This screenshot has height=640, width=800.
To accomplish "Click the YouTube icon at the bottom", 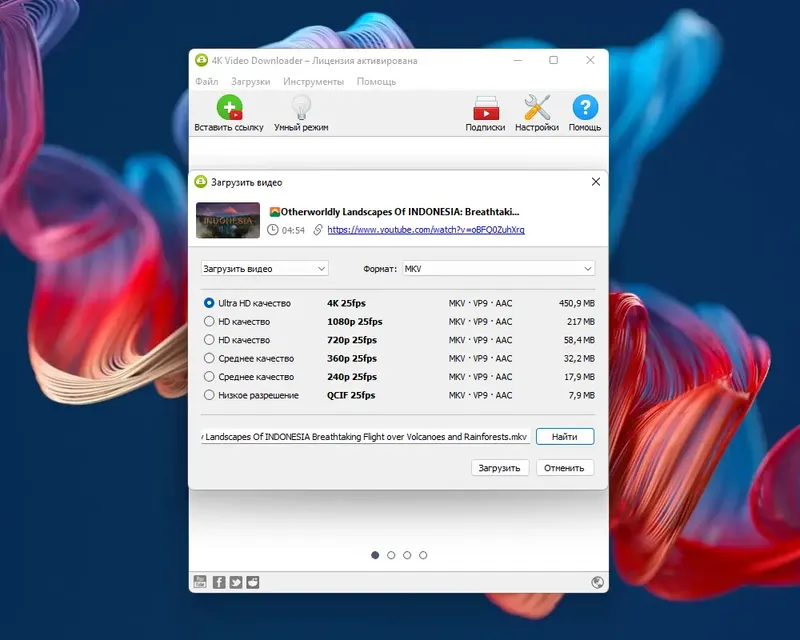I will pyautogui.click(x=201, y=580).
